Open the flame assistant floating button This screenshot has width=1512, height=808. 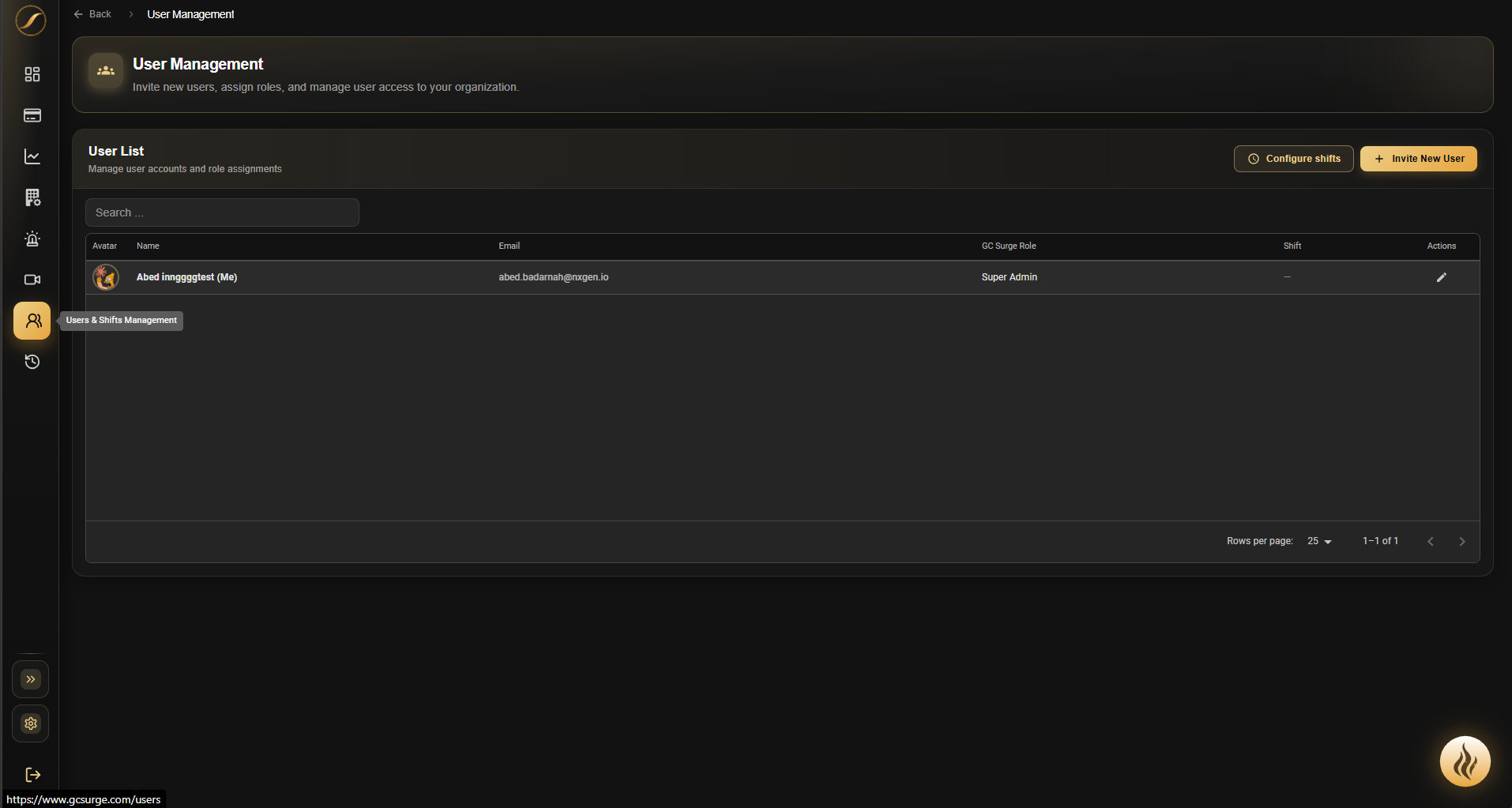1465,761
